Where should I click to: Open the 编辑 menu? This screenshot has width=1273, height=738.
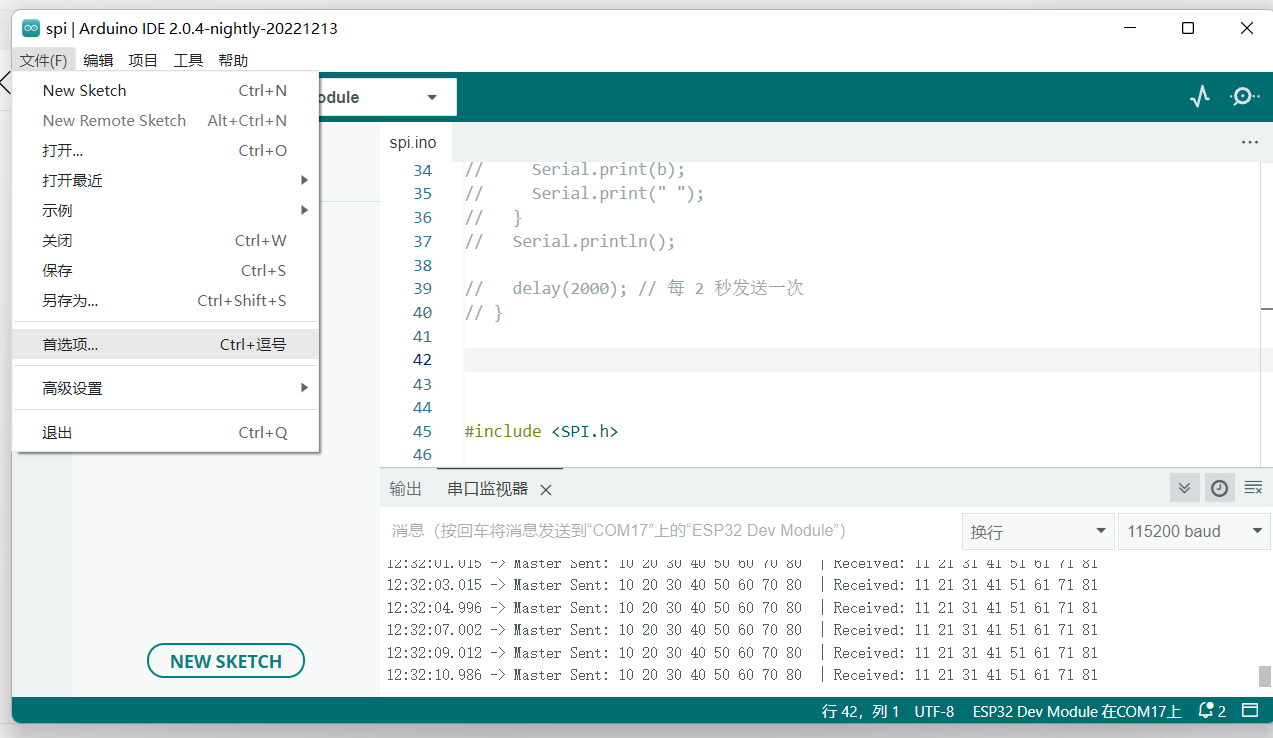[98, 60]
